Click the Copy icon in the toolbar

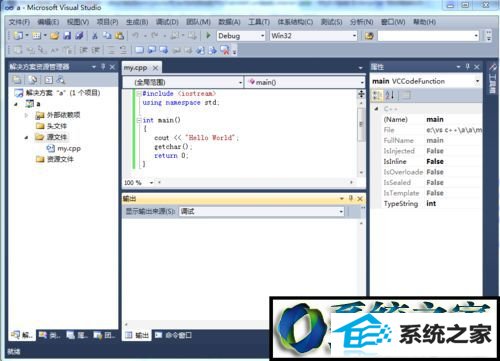[107, 36]
